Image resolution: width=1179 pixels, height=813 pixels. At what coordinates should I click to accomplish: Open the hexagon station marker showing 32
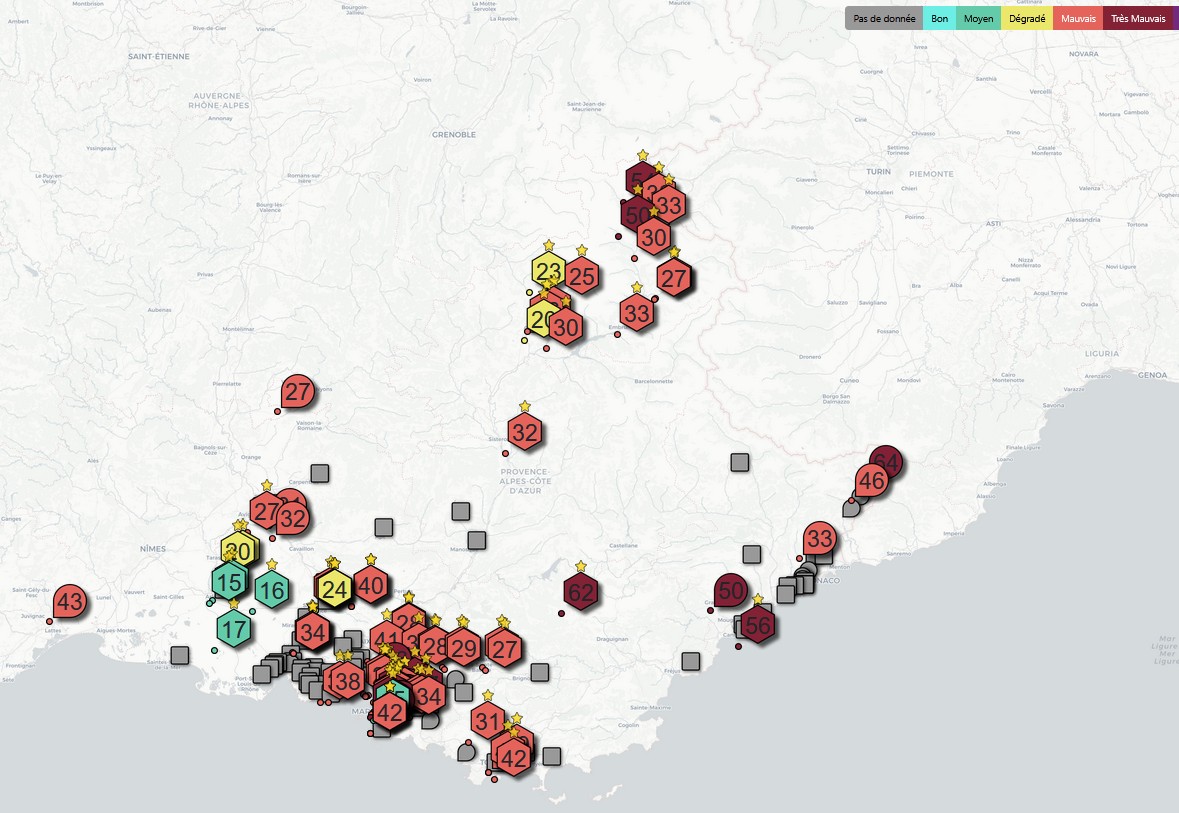(525, 432)
